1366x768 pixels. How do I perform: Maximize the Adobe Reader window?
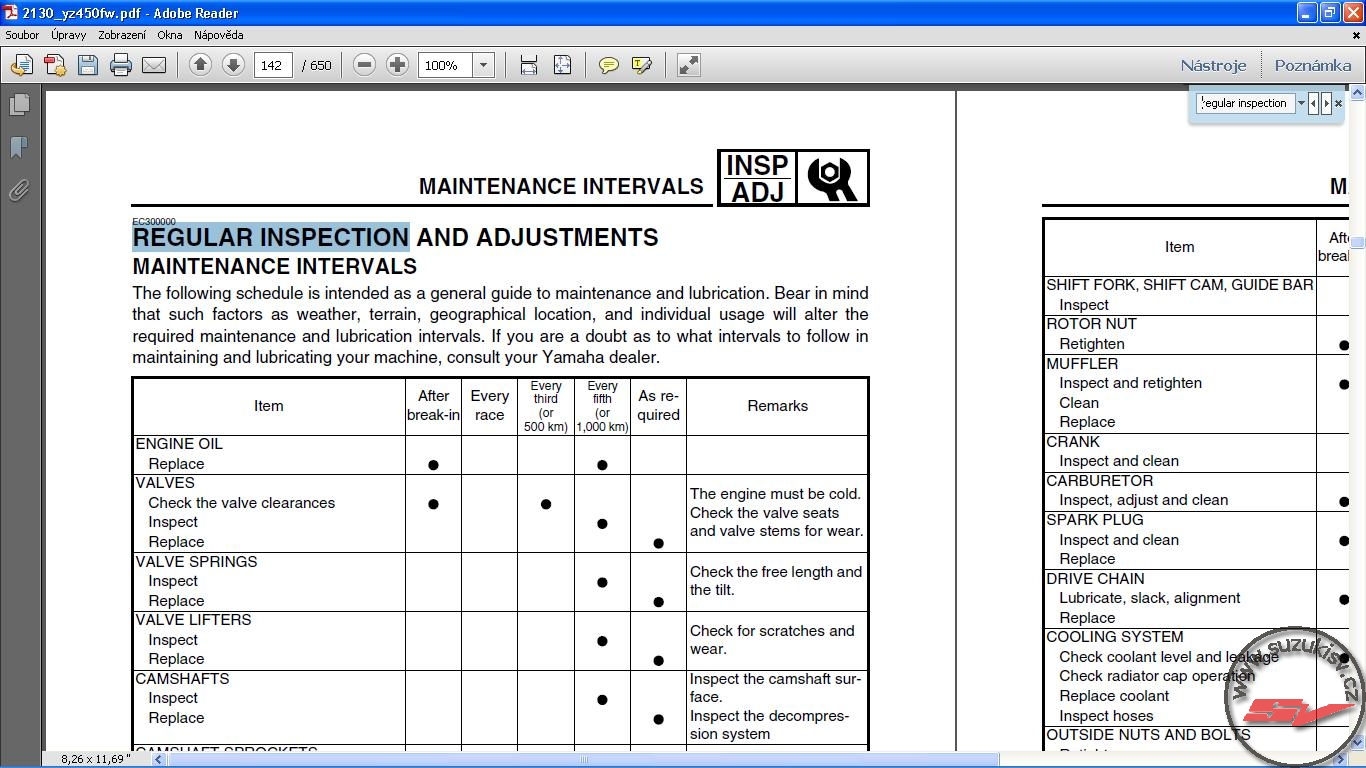(x=1330, y=13)
